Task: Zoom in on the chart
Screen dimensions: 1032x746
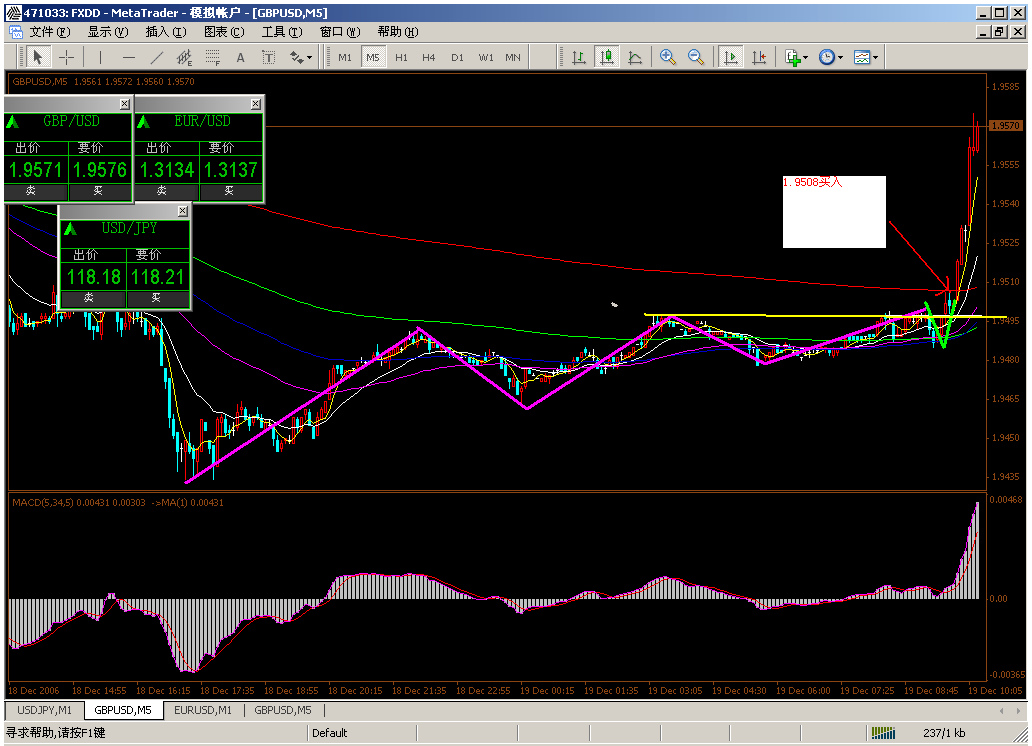Action: tap(667, 58)
